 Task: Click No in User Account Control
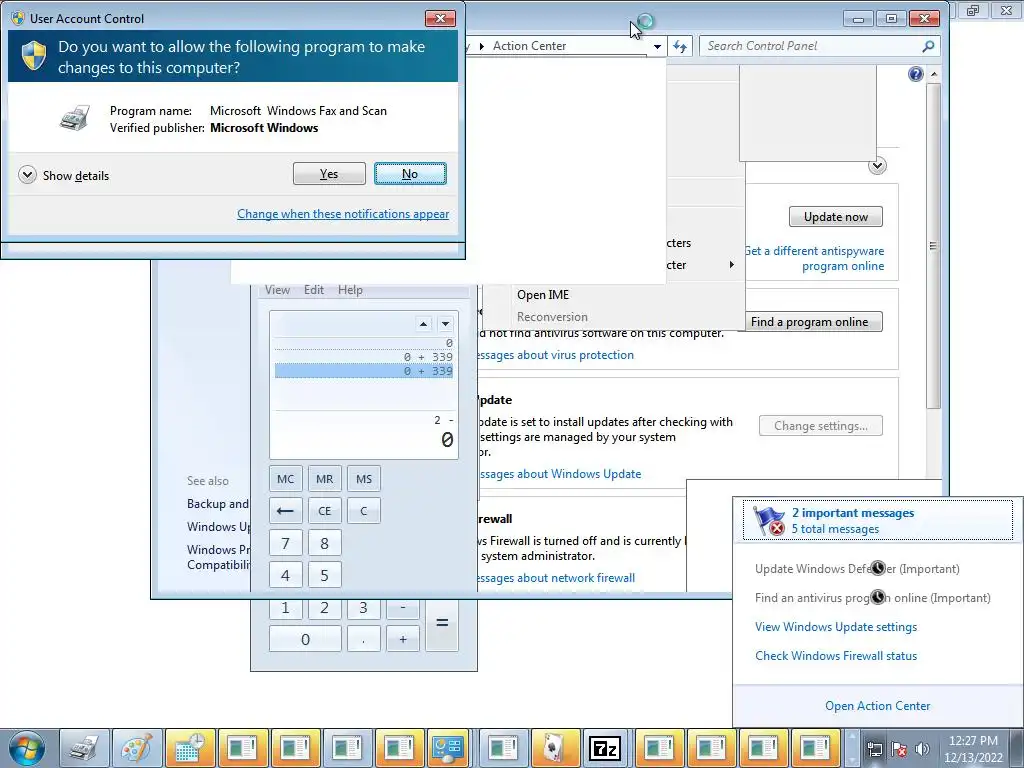[410, 174]
